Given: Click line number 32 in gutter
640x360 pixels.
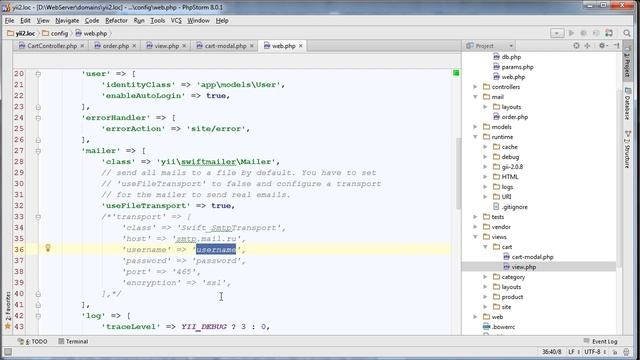Looking at the screenshot, I should click(19, 206).
